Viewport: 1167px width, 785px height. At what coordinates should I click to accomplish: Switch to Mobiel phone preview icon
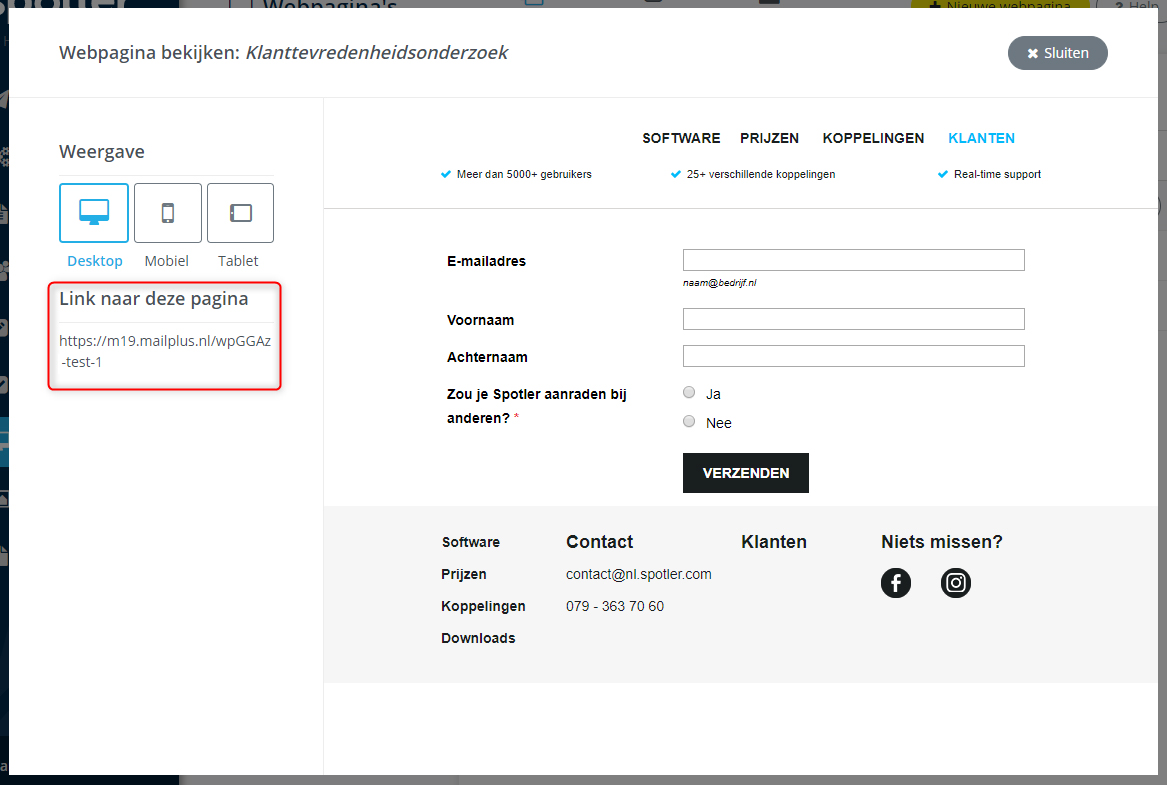(167, 212)
